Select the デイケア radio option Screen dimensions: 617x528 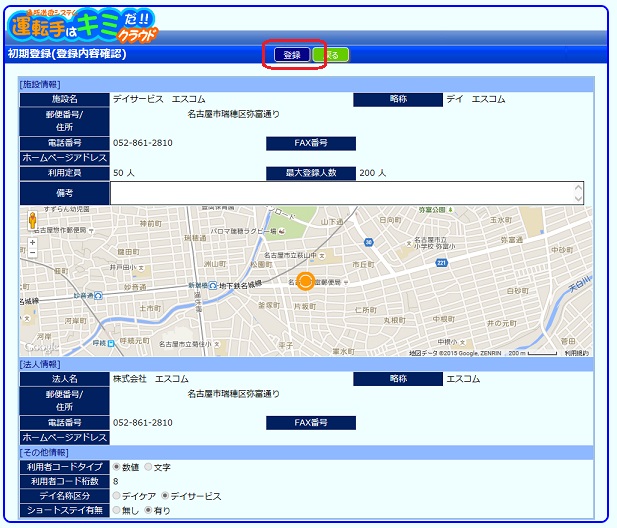(116, 495)
